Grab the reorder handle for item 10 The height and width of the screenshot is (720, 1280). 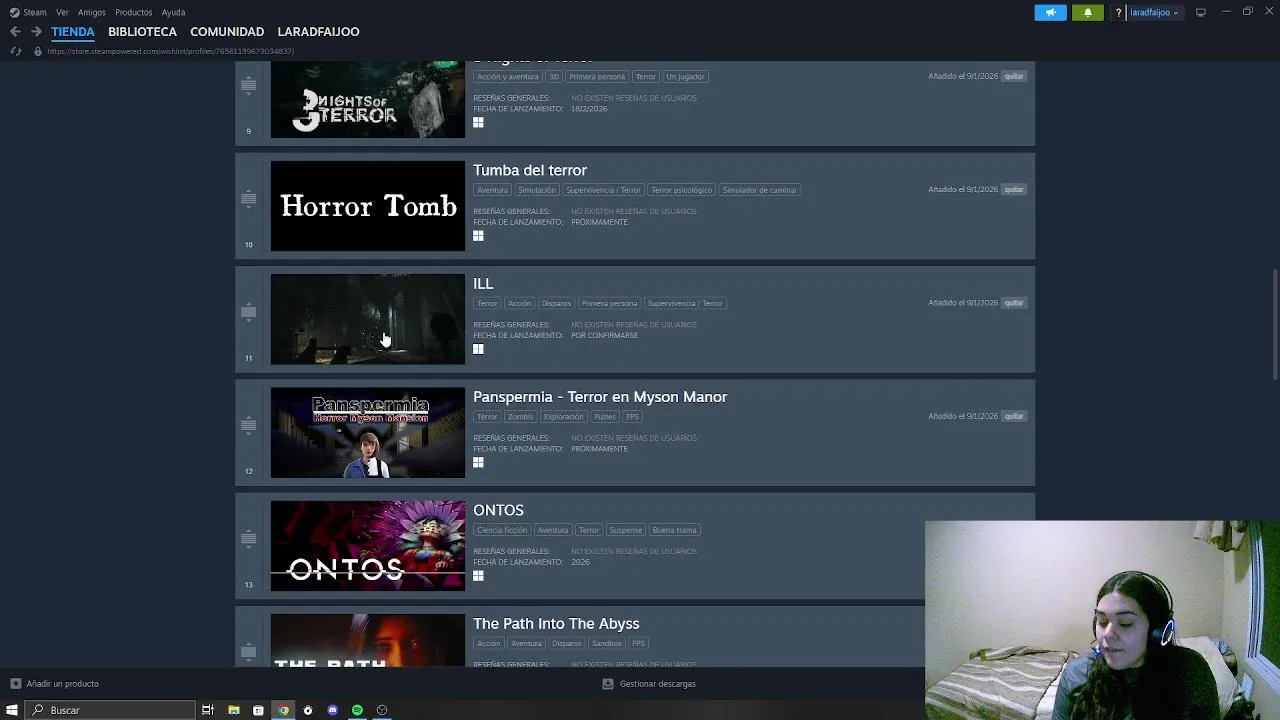(248, 198)
